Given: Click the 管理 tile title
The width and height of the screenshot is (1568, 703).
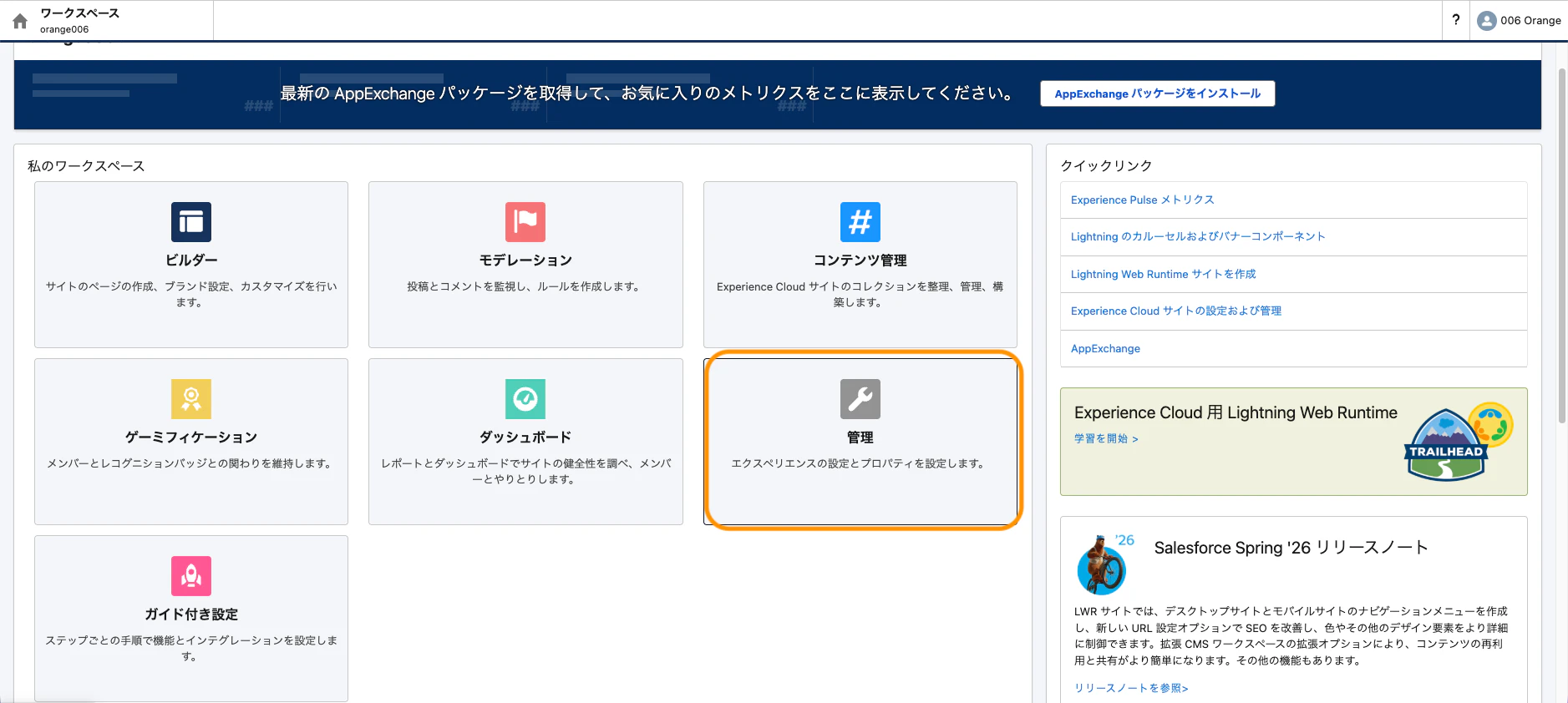Looking at the screenshot, I should click(860, 437).
